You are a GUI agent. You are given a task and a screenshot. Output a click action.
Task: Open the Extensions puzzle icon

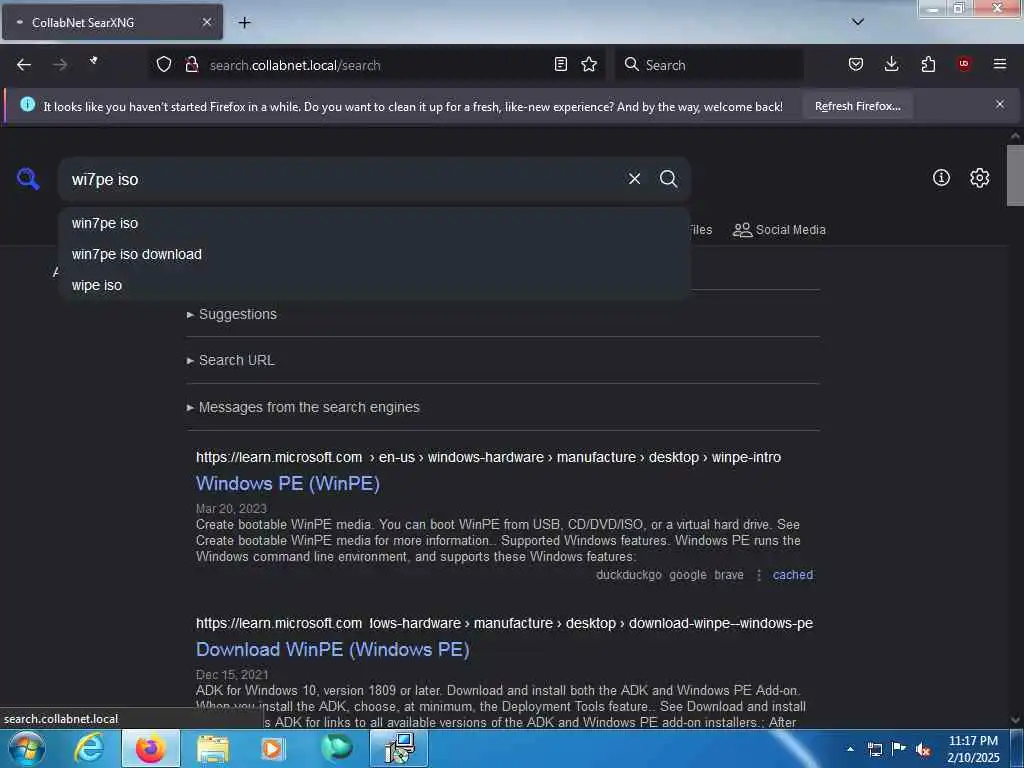pyautogui.click(x=928, y=64)
